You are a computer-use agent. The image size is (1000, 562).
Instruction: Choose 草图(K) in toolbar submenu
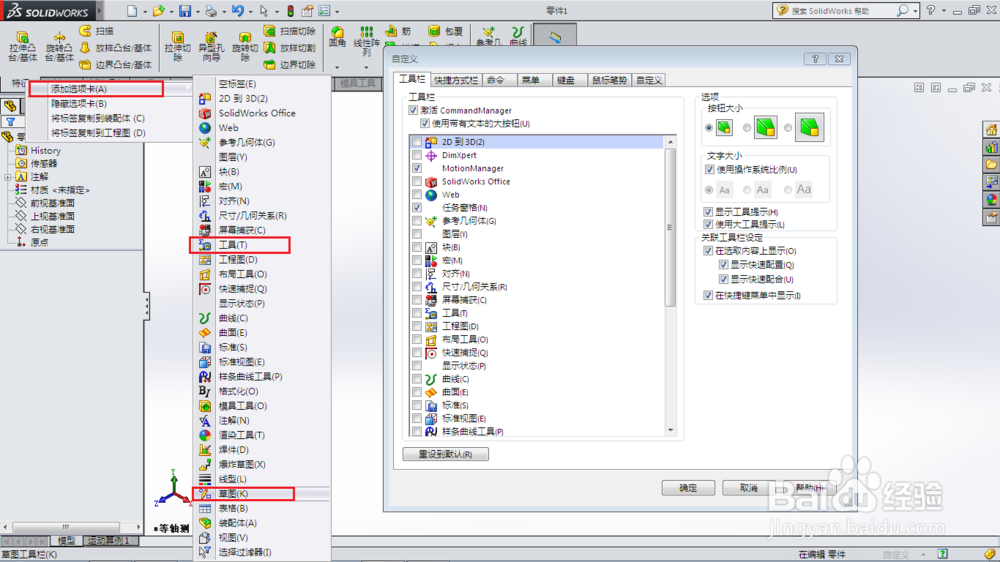pos(243,494)
